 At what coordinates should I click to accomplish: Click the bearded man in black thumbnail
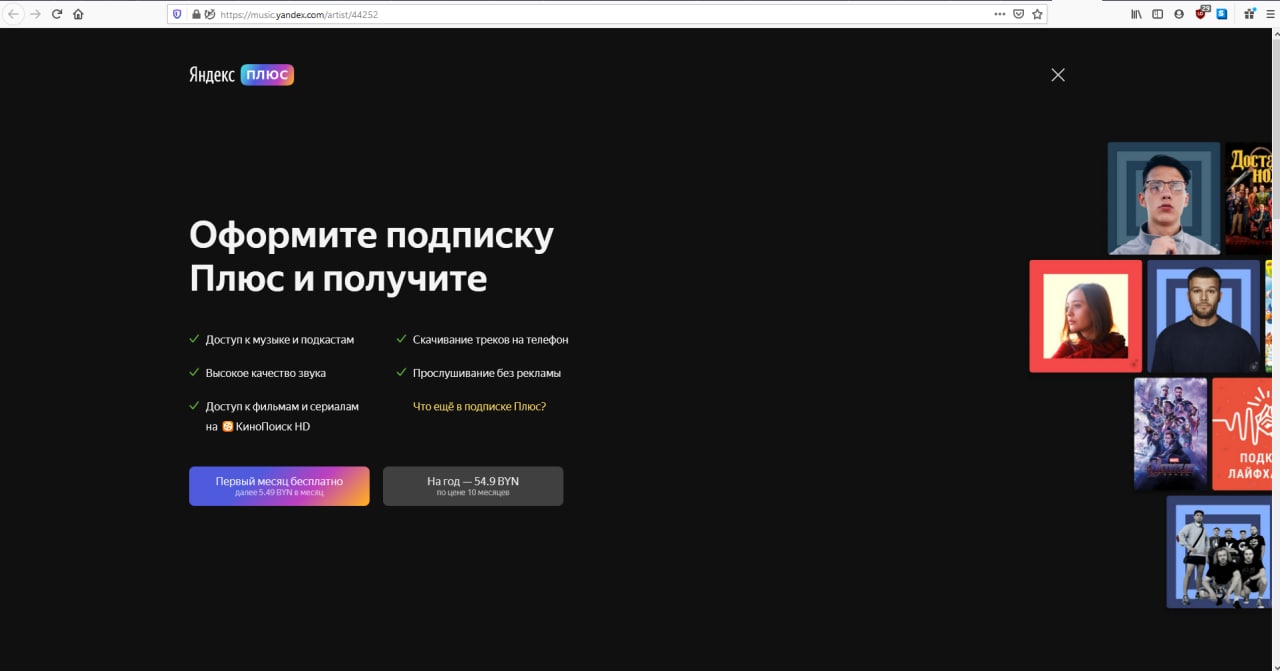[x=1204, y=316]
